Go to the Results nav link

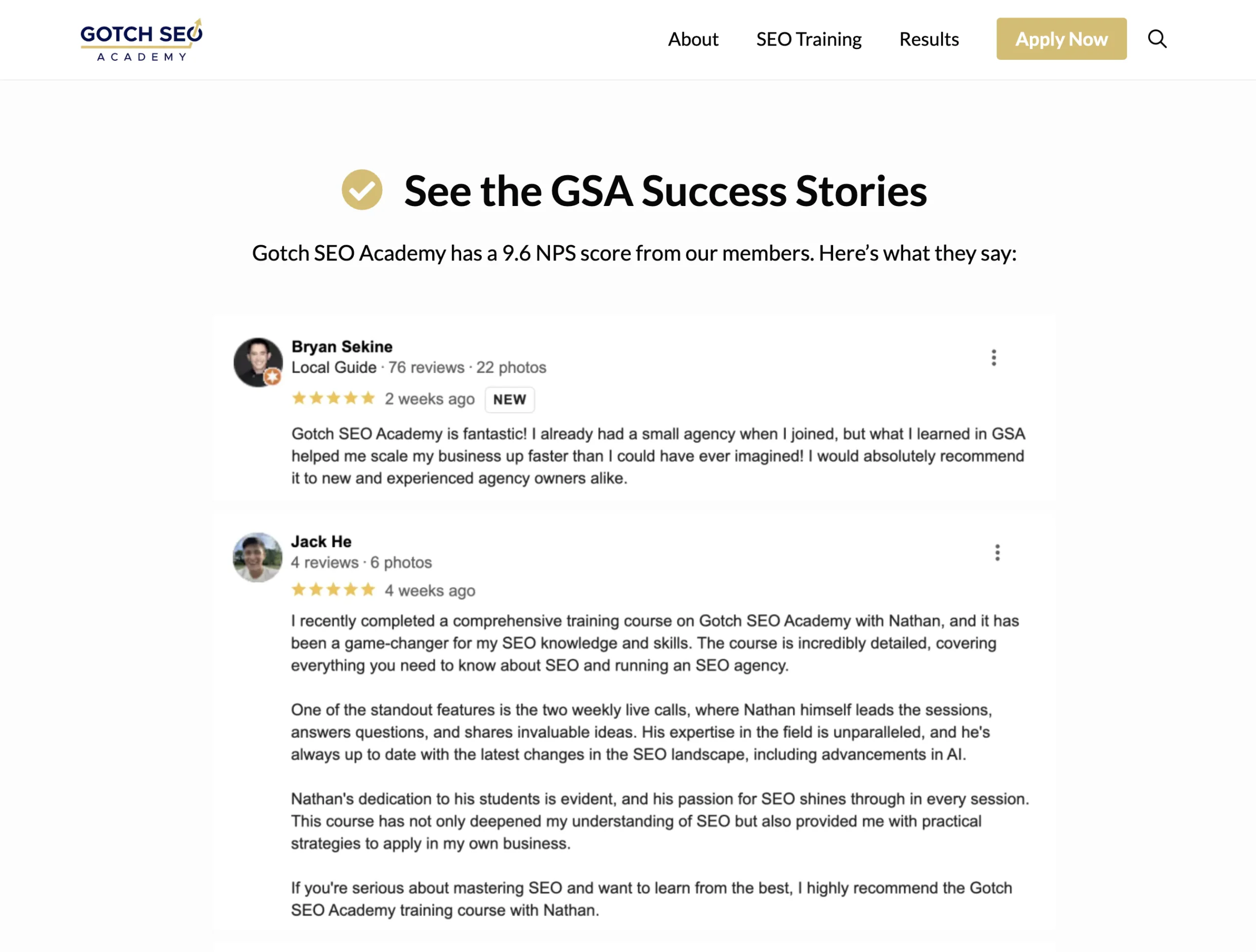pos(929,39)
